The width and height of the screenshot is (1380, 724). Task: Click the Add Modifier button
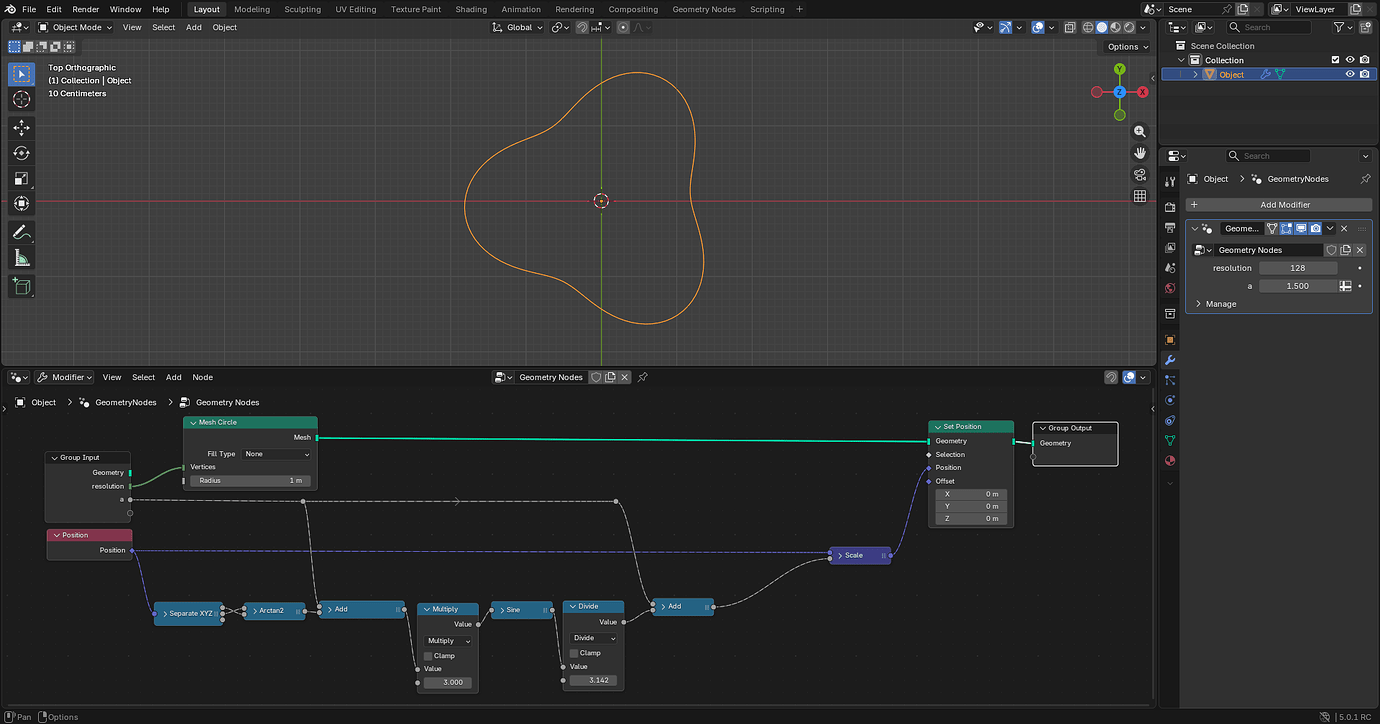click(x=1279, y=204)
